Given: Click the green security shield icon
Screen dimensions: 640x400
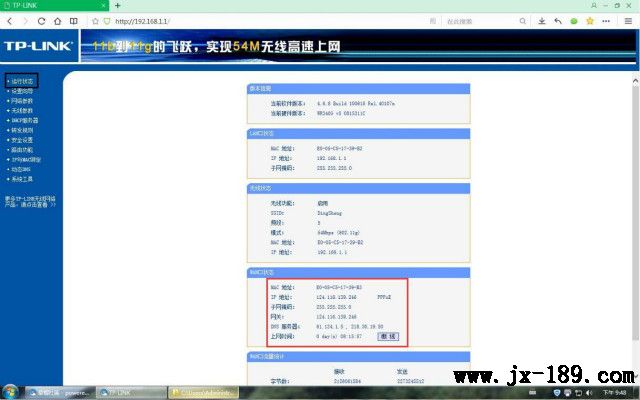Looking at the screenshot, I should [x=107, y=21].
